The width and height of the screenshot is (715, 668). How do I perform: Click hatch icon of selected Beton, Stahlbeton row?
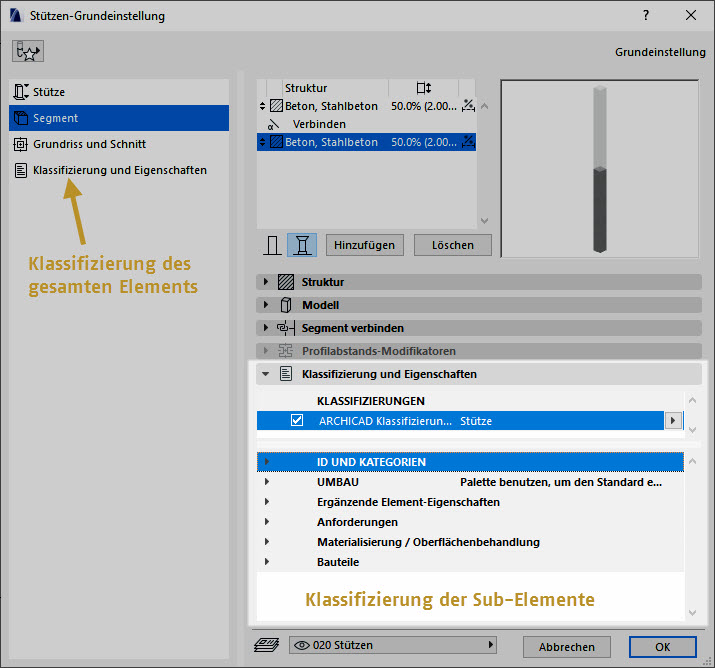[276, 142]
